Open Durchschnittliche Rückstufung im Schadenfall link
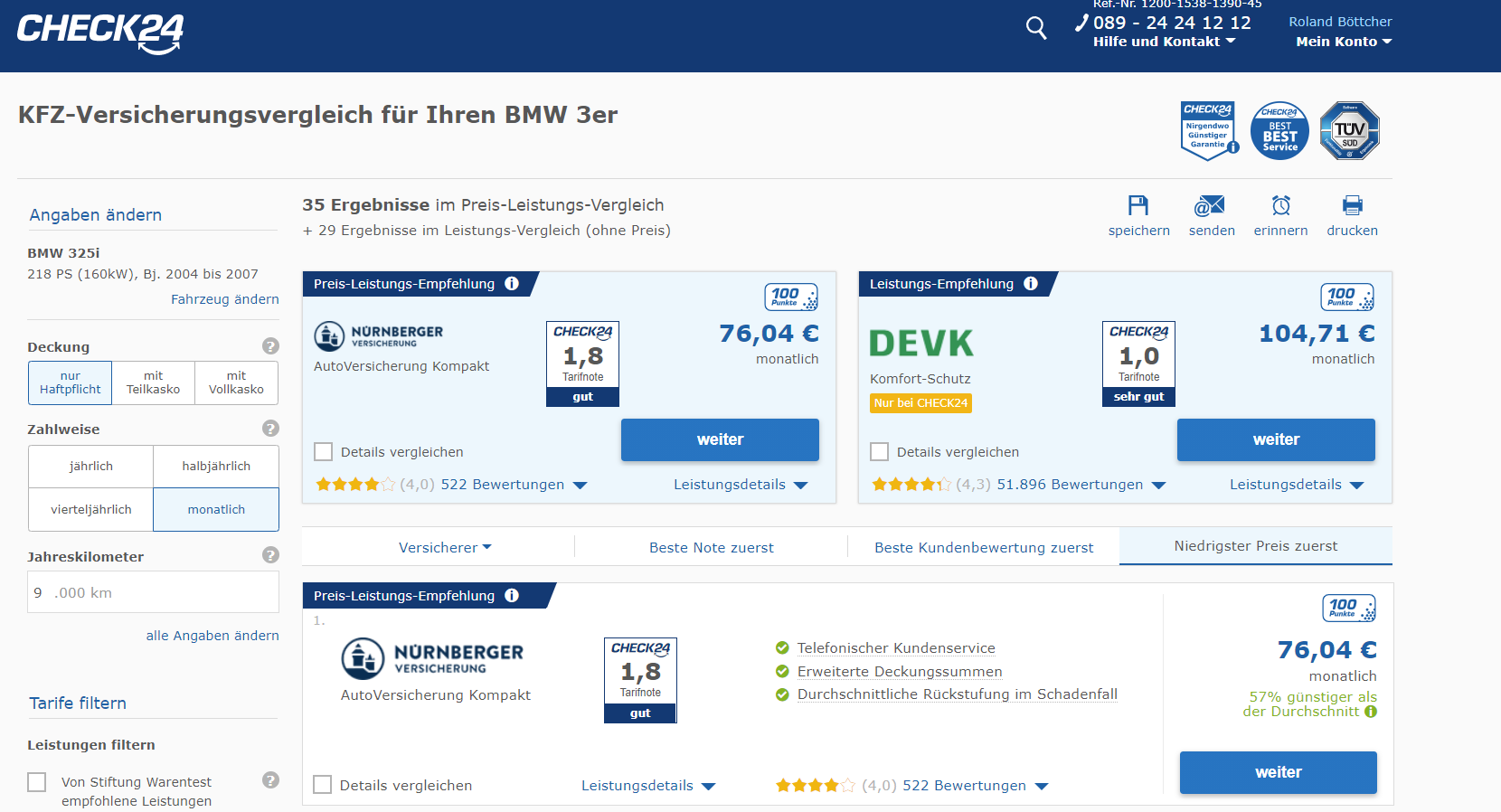Viewport: 1501px width, 812px height. coord(958,694)
